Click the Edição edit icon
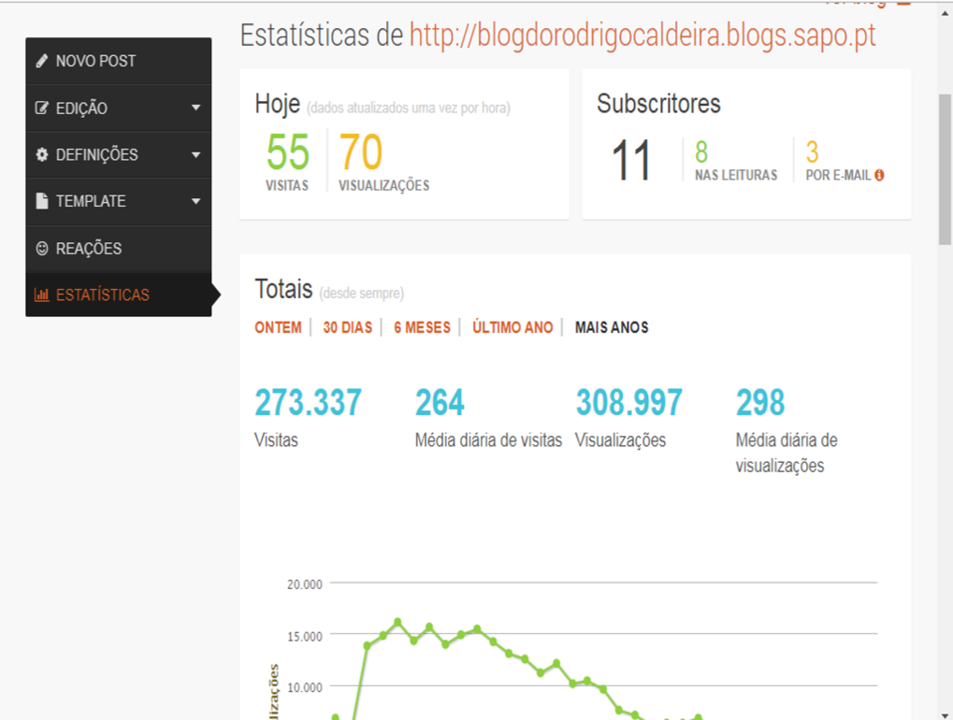The width and height of the screenshot is (953, 720). pos(41,107)
